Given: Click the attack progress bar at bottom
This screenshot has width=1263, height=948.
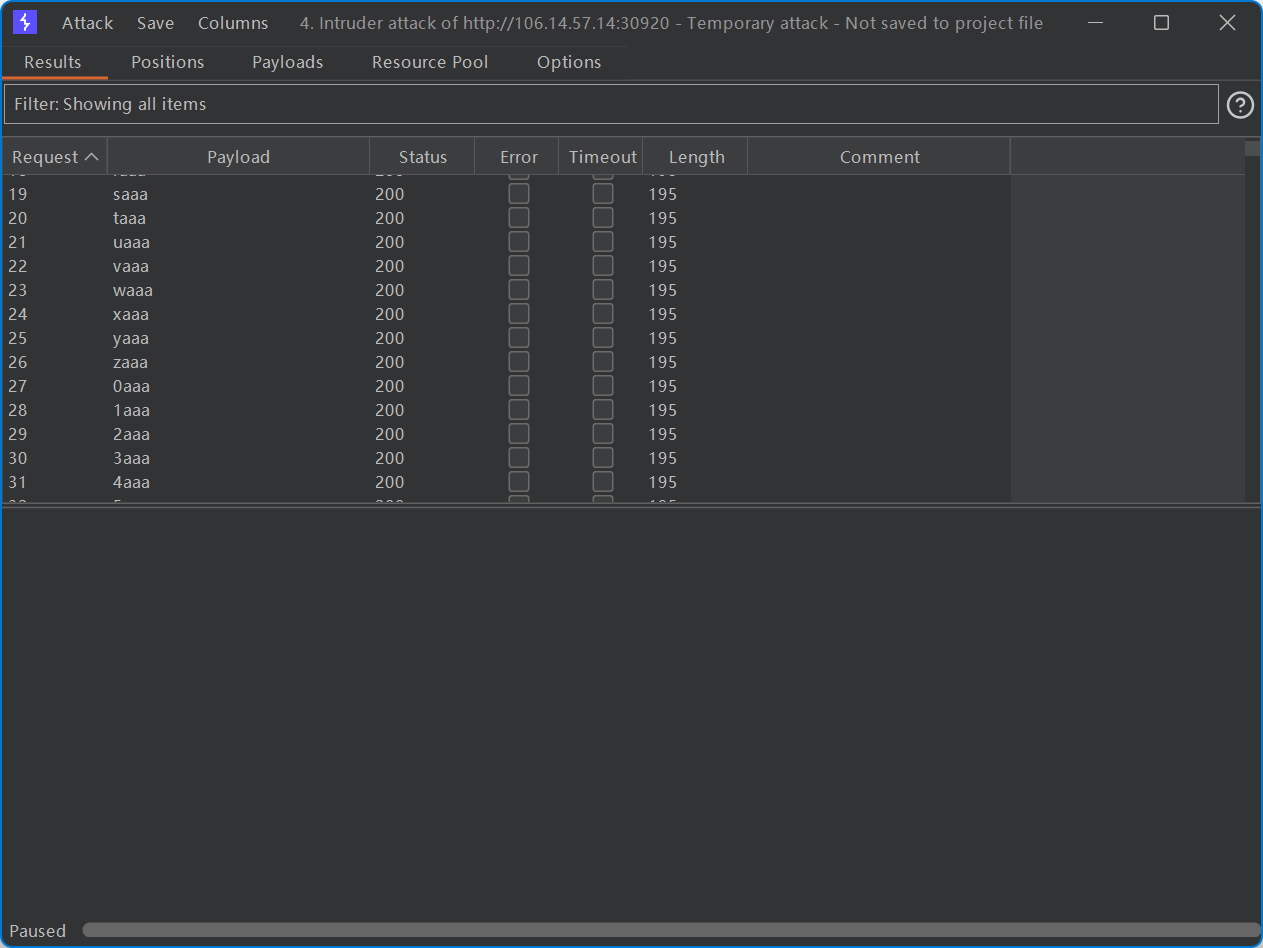Looking at the screenshot, I should [x=670, y=930].
